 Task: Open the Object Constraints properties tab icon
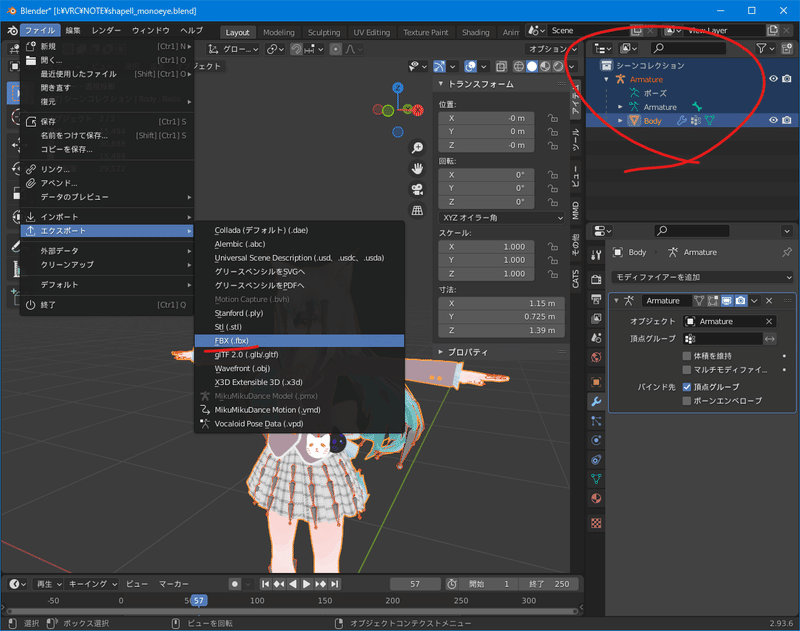point(596,460)
